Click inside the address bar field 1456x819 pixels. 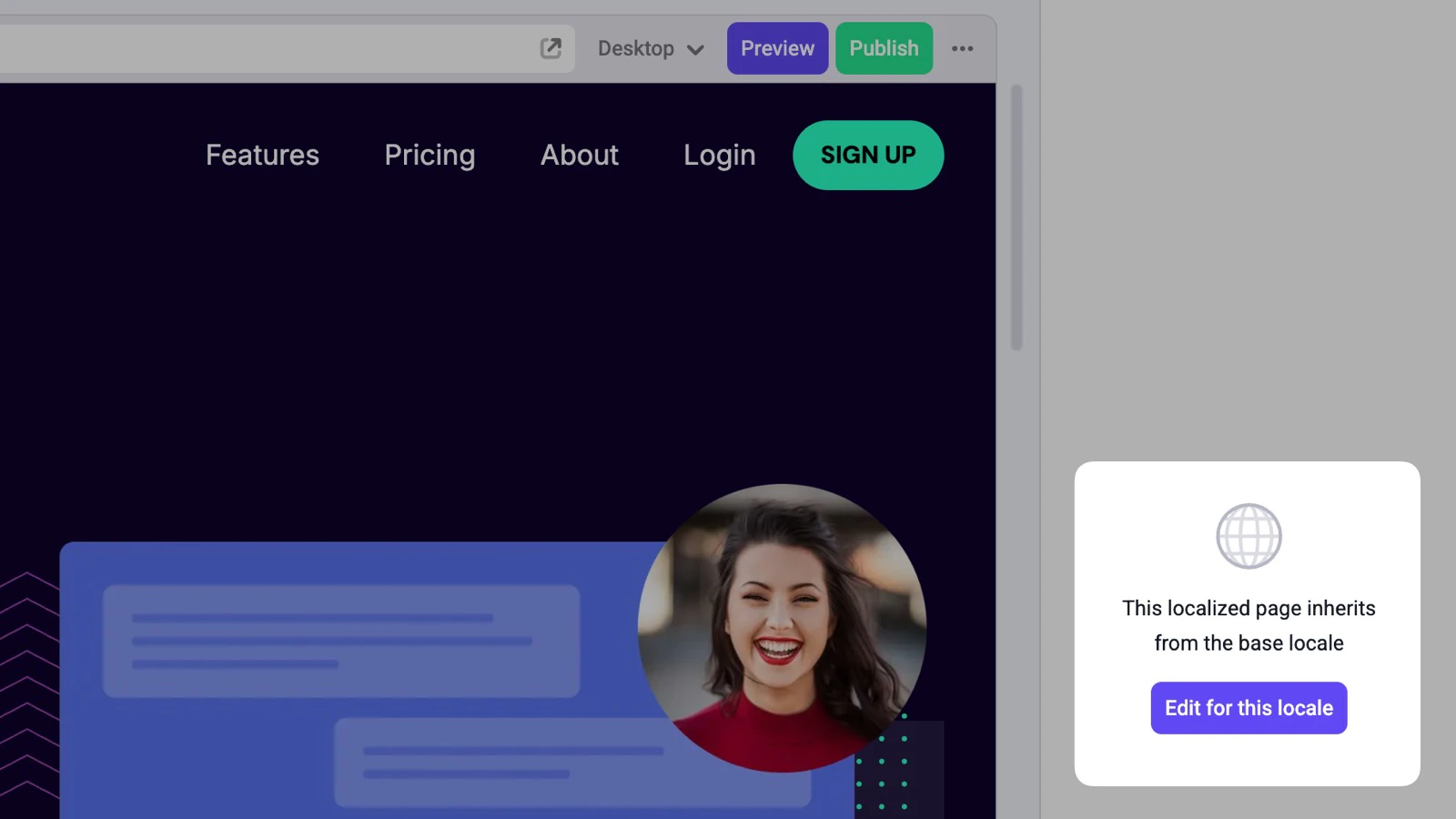point(273,47)
